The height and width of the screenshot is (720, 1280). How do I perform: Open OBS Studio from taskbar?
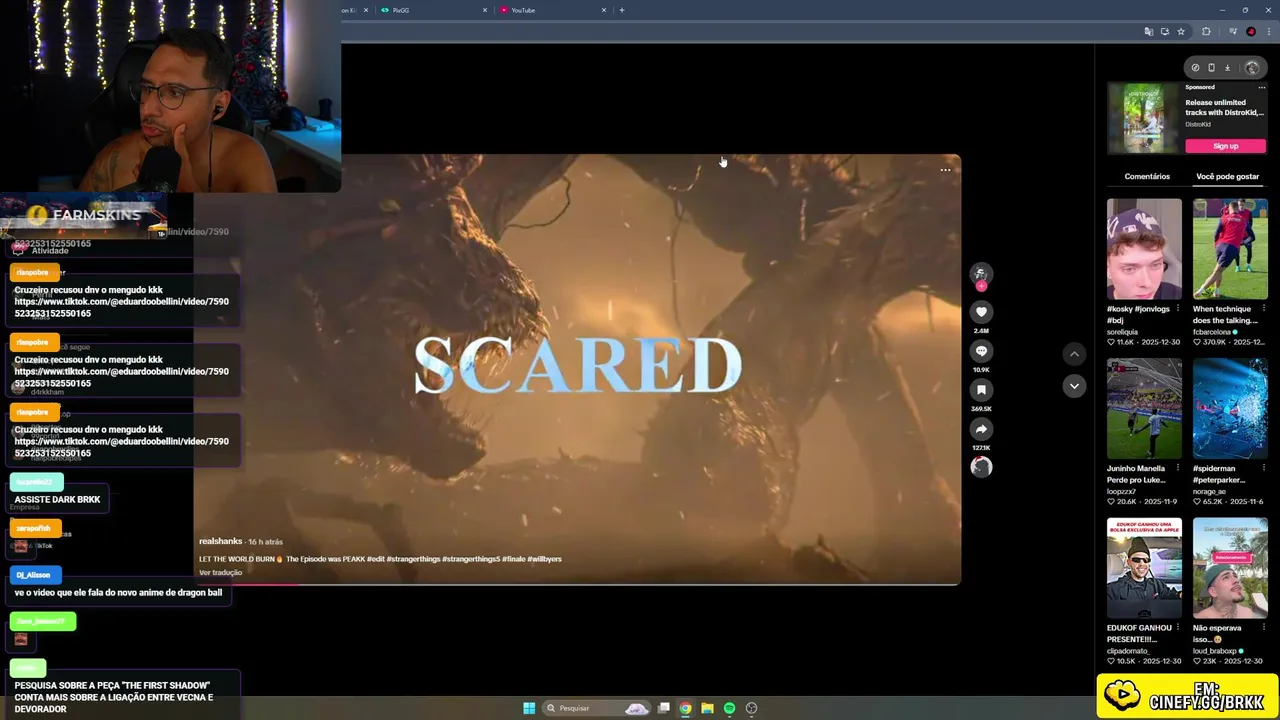pos(751,708)
